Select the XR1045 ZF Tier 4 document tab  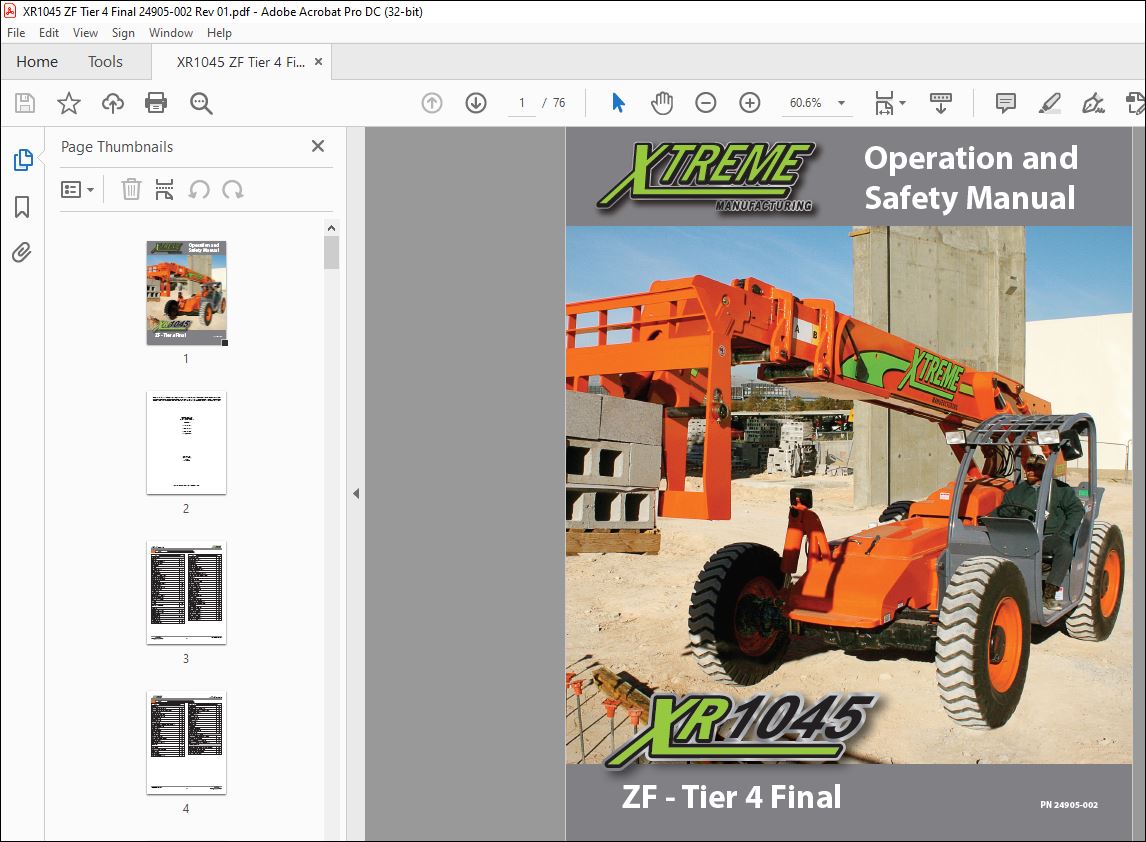pyautogui.click(x=241, y=62)
